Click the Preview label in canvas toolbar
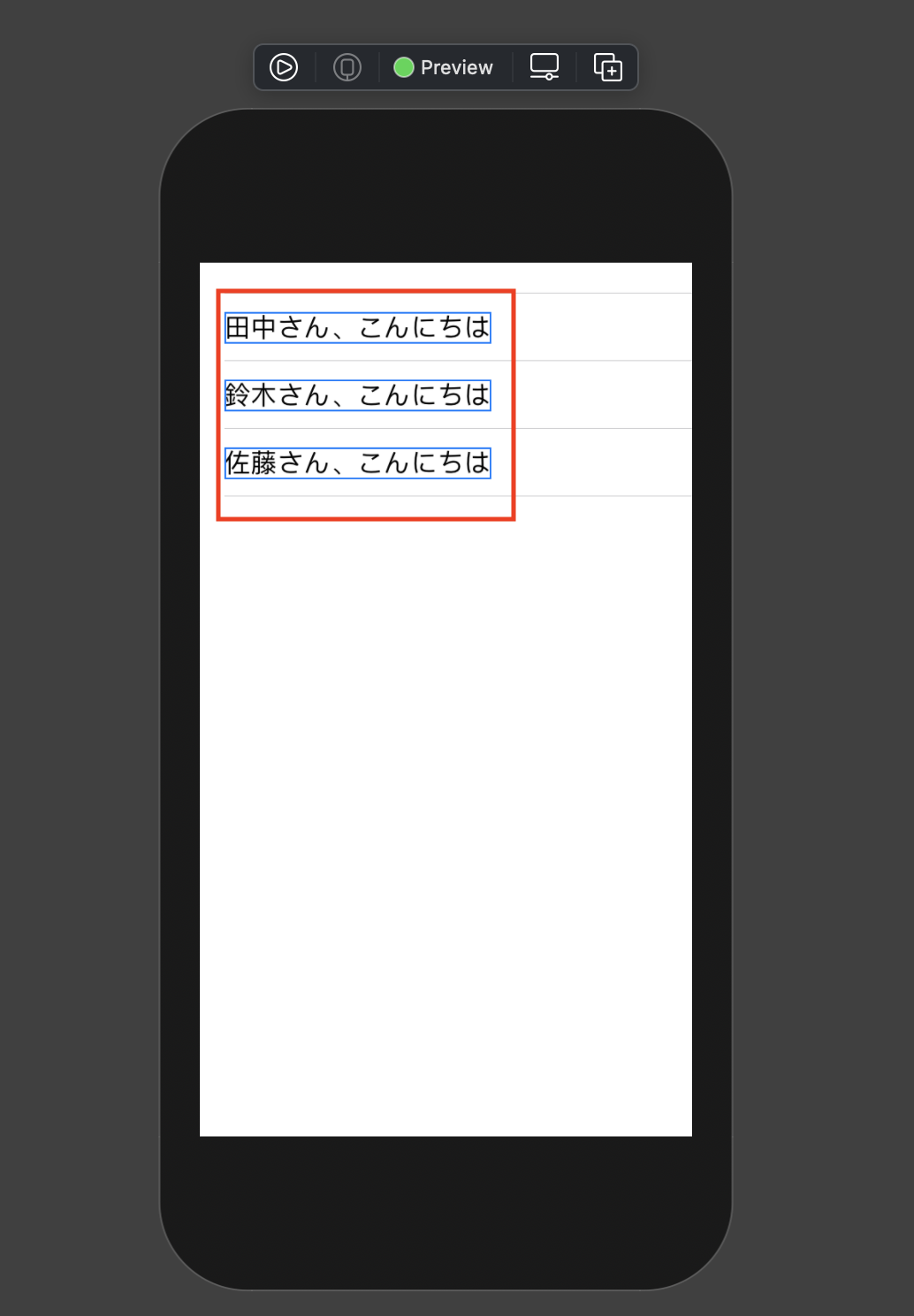Image resolution: width=914 pixels, height=1316 pixels. (456, 67)
